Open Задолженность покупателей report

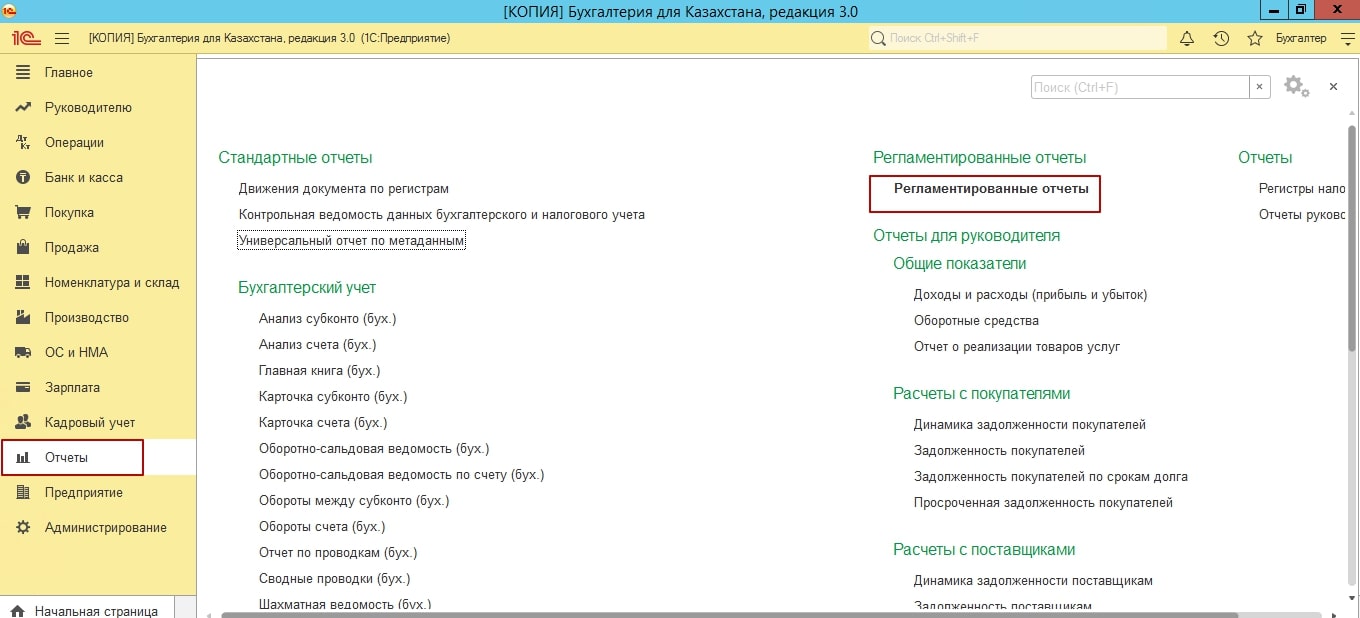pyautogui.click(x=998, y=451)
